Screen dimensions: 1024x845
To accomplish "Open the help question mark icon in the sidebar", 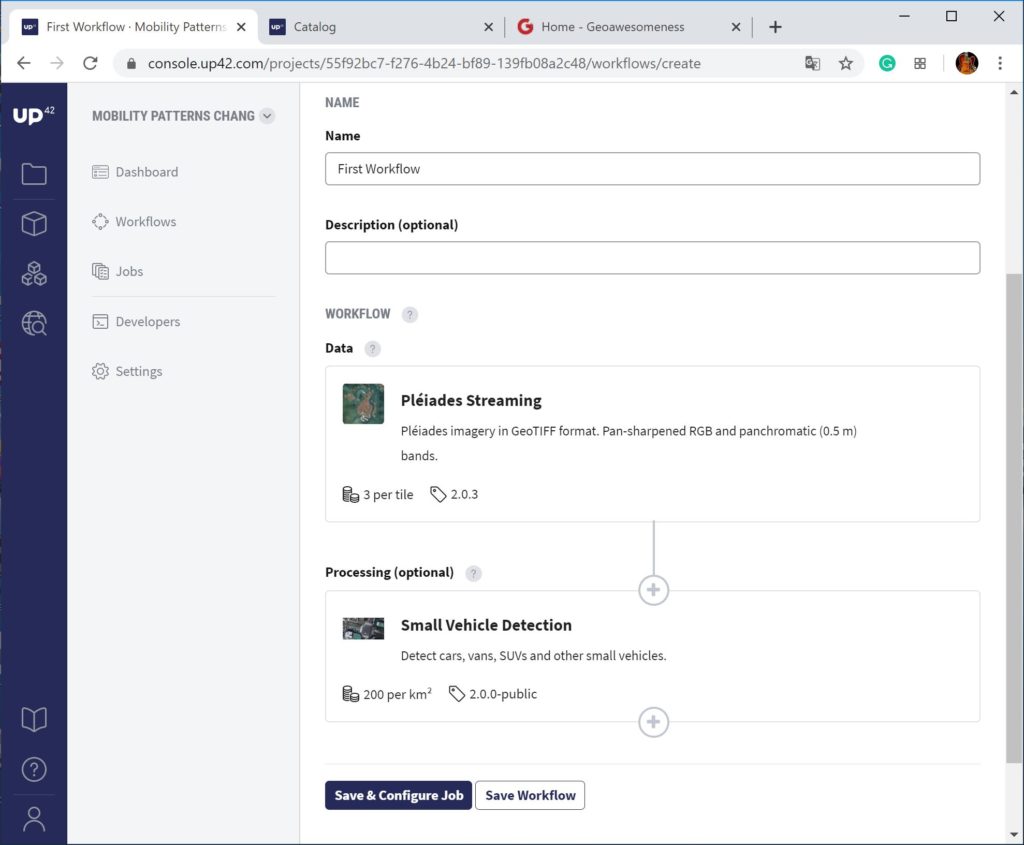I will pyautogui.click(x=34, y=769).
